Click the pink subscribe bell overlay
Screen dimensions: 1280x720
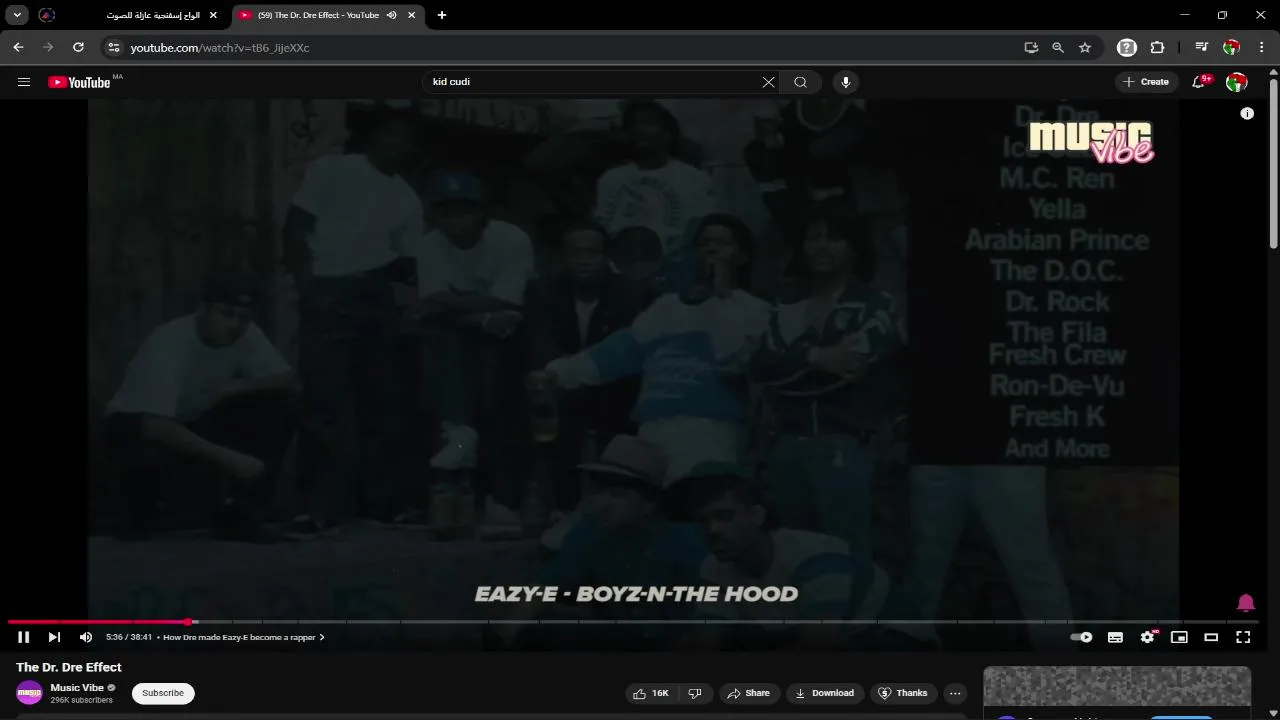click(1246, 603)
